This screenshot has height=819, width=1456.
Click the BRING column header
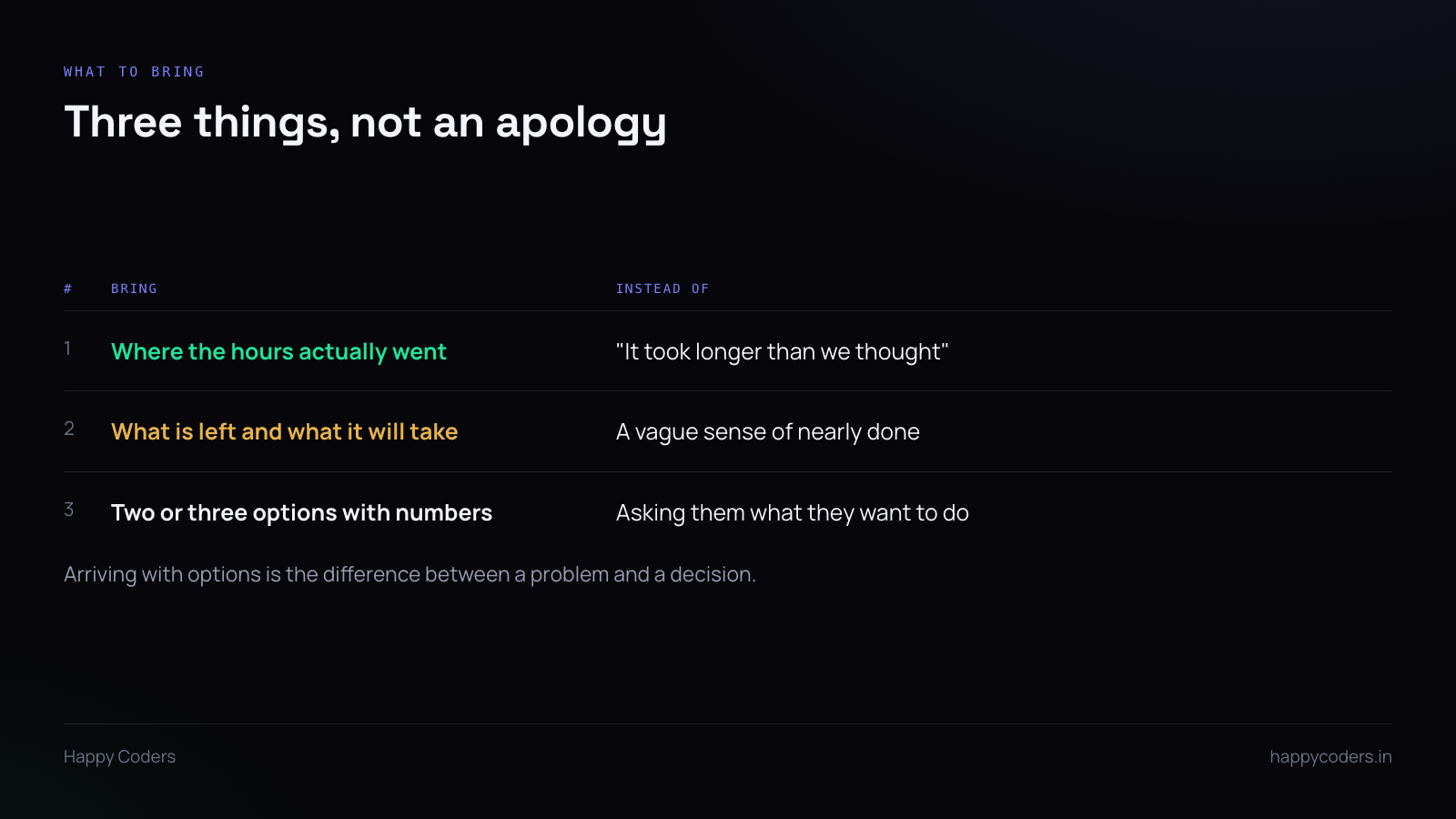coord(134,288)
